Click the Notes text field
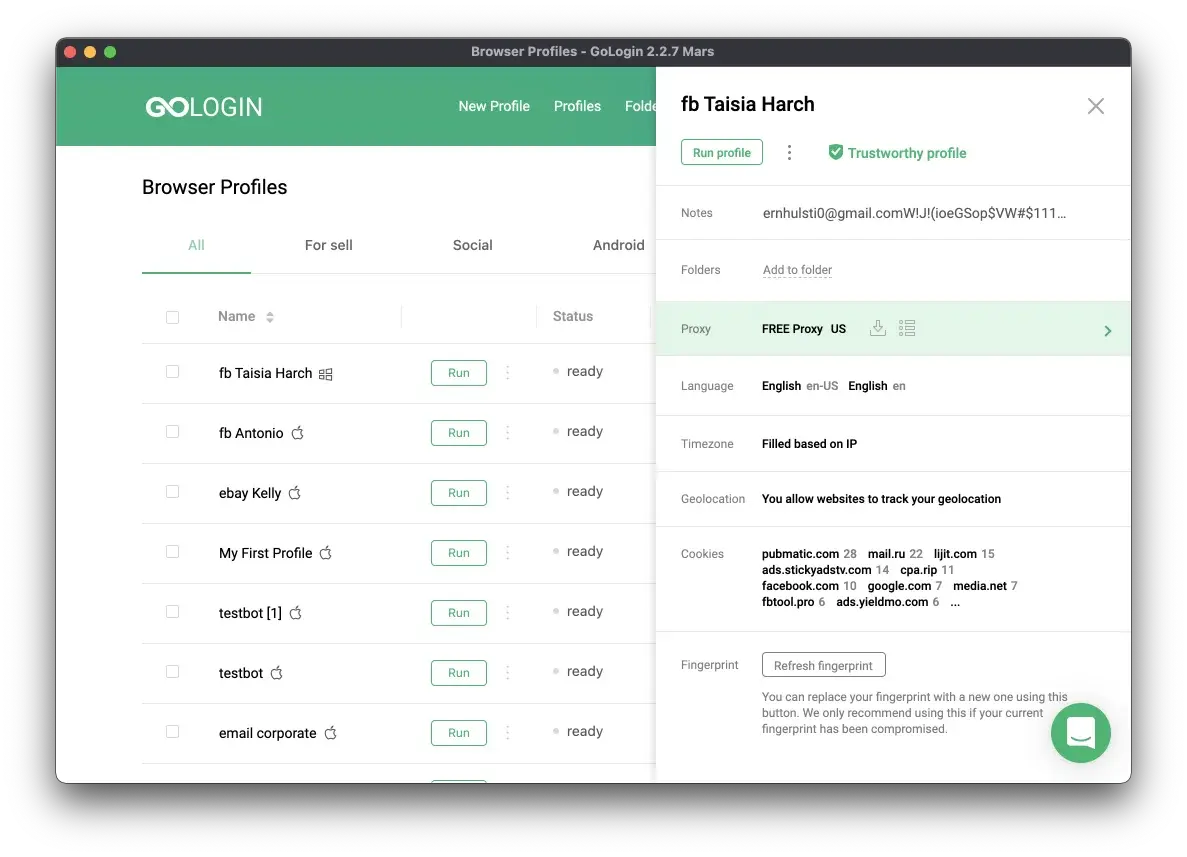The image size is (1187, 857). point(914,213)
